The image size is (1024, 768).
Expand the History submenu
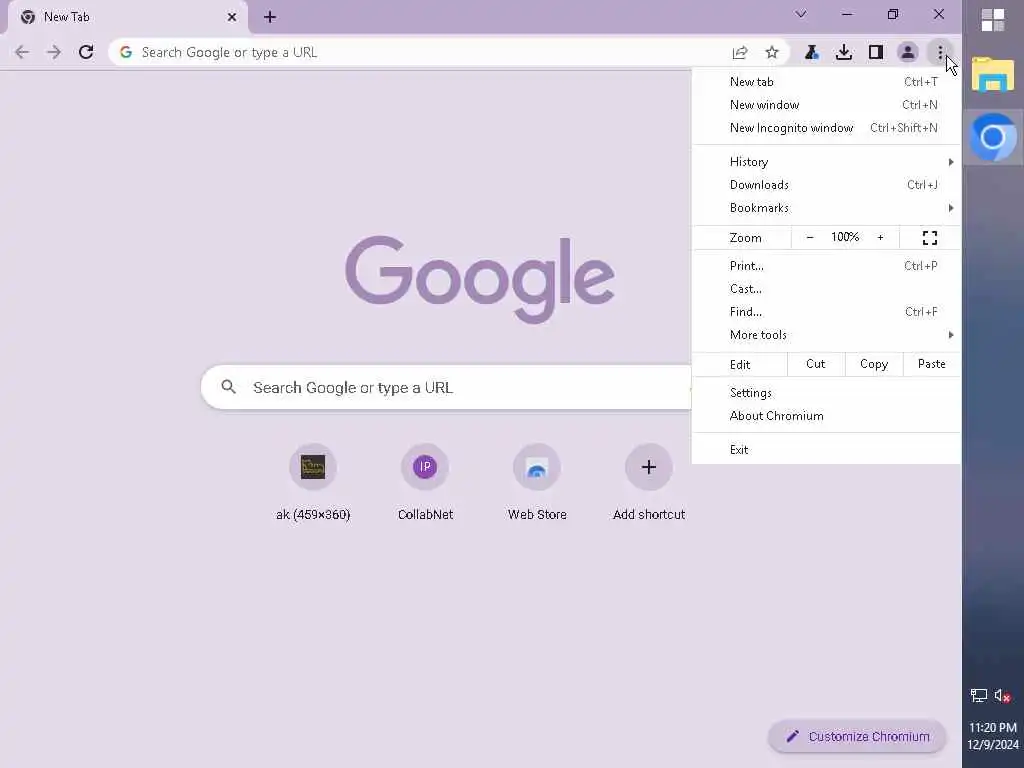pyautogui.click(x=826, y=162)
